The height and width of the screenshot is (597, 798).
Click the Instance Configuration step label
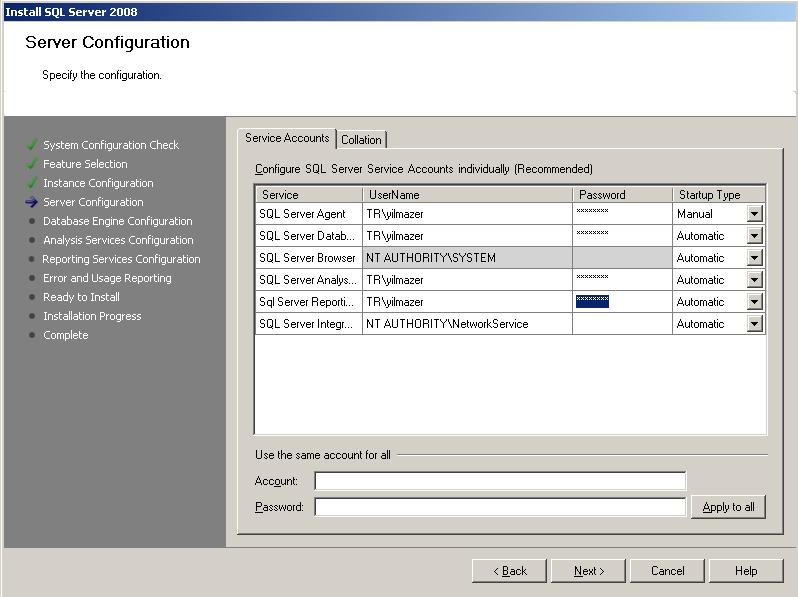[x=98, y=183]
